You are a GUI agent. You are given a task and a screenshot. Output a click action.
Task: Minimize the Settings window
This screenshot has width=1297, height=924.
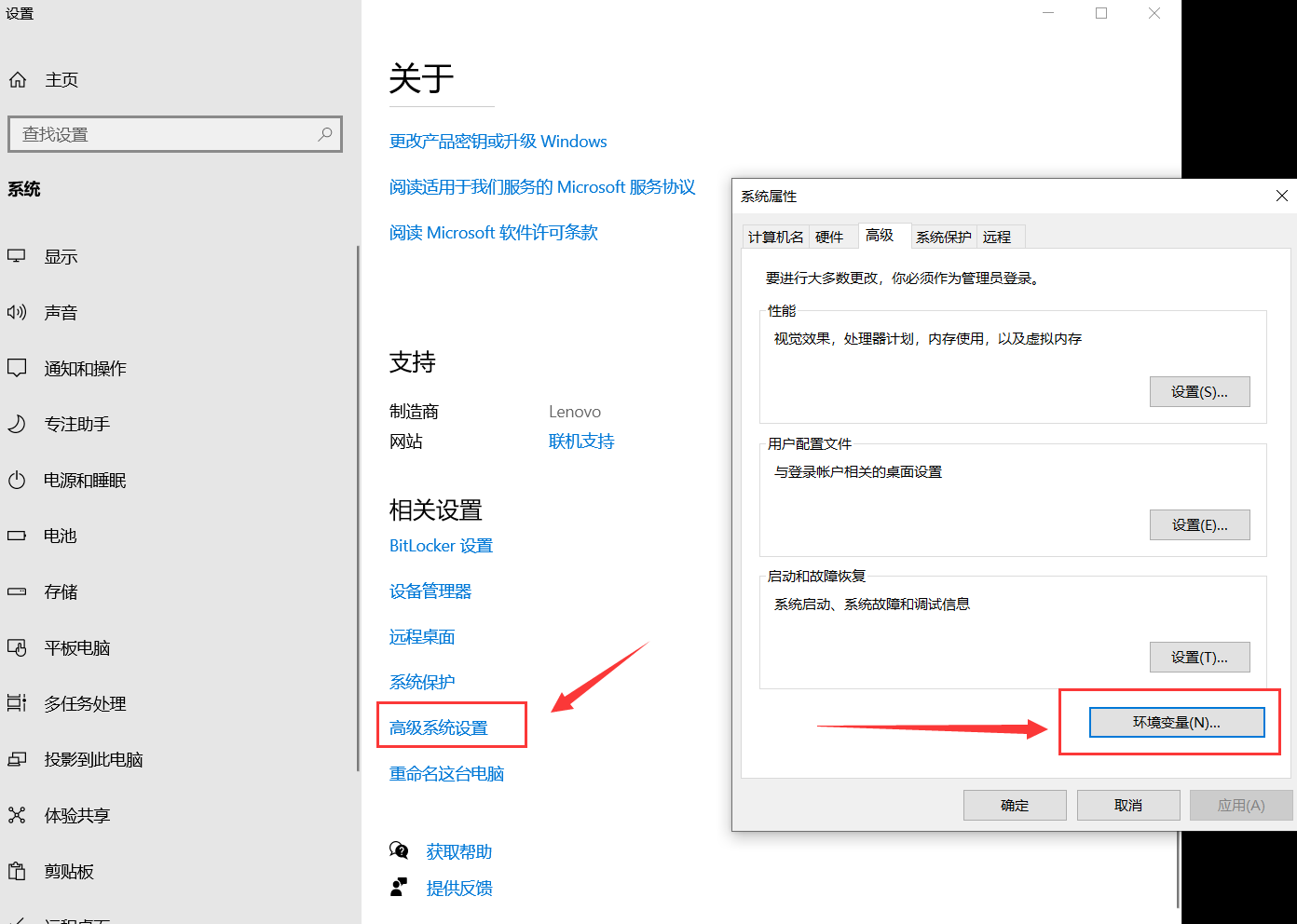click(x=1048, y=13)
